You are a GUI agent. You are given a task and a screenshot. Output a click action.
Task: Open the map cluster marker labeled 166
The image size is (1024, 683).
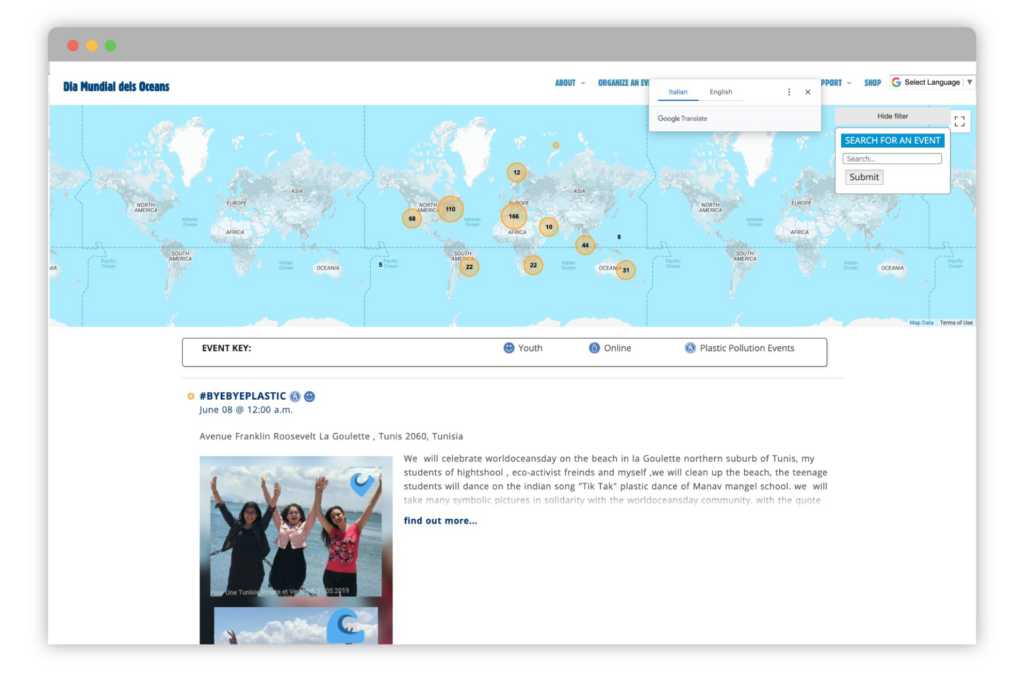coord(514,217)
